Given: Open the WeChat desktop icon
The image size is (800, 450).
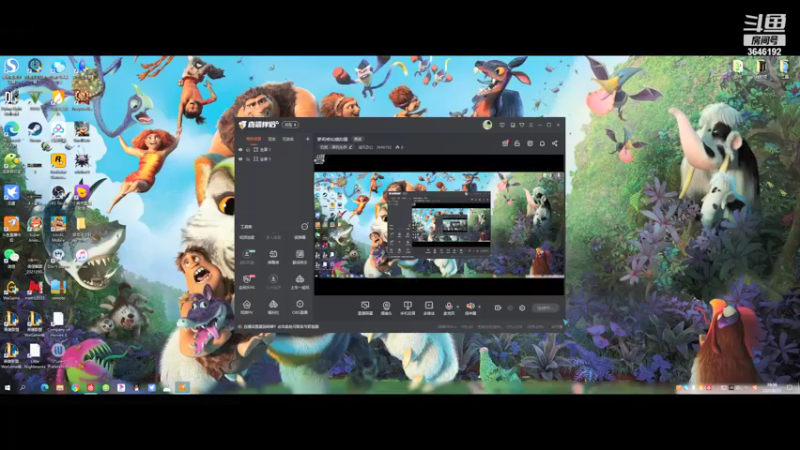Looking at the screenshot, I should click(x=11, y=258).
